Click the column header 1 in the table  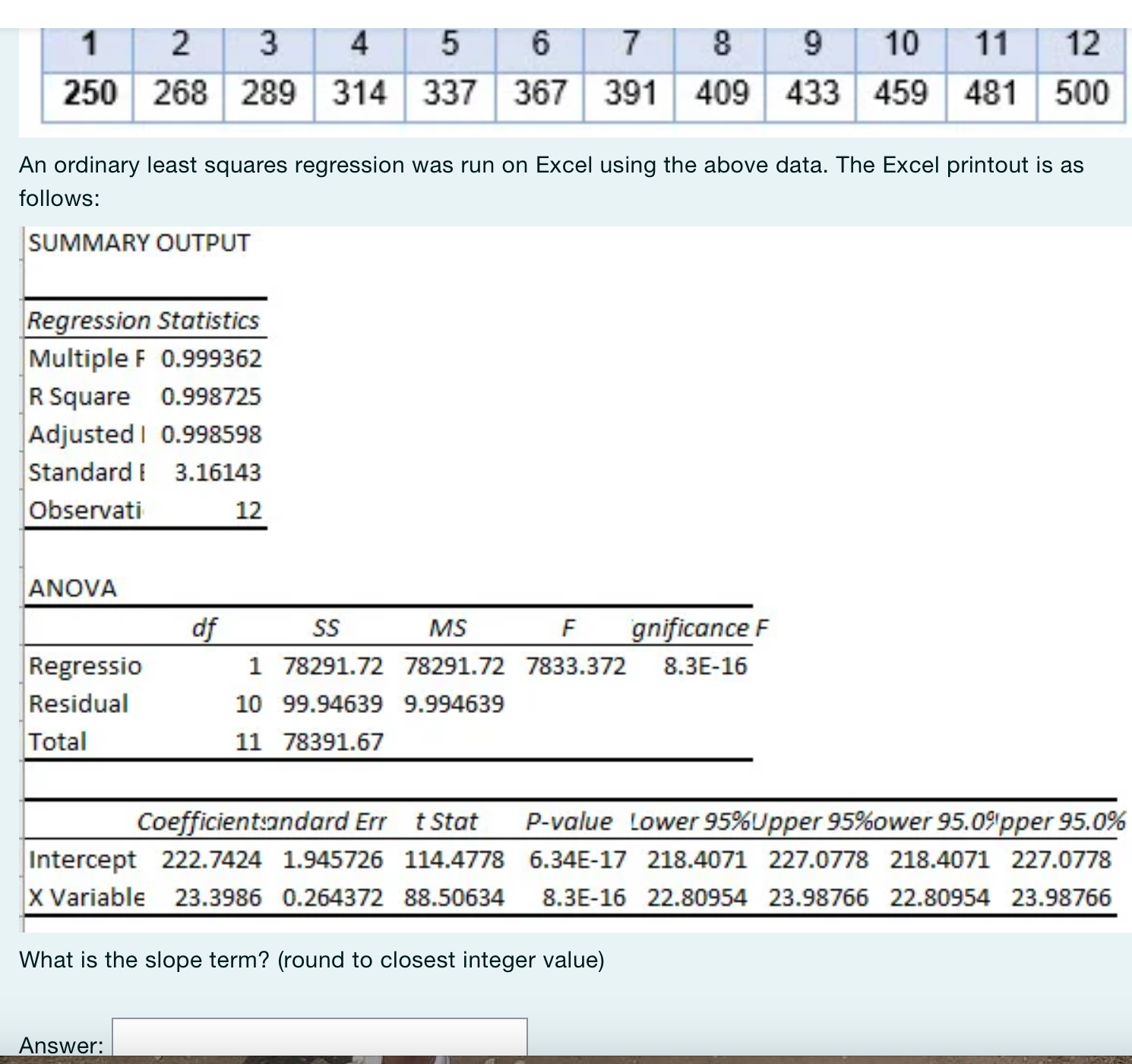(90, 43)
